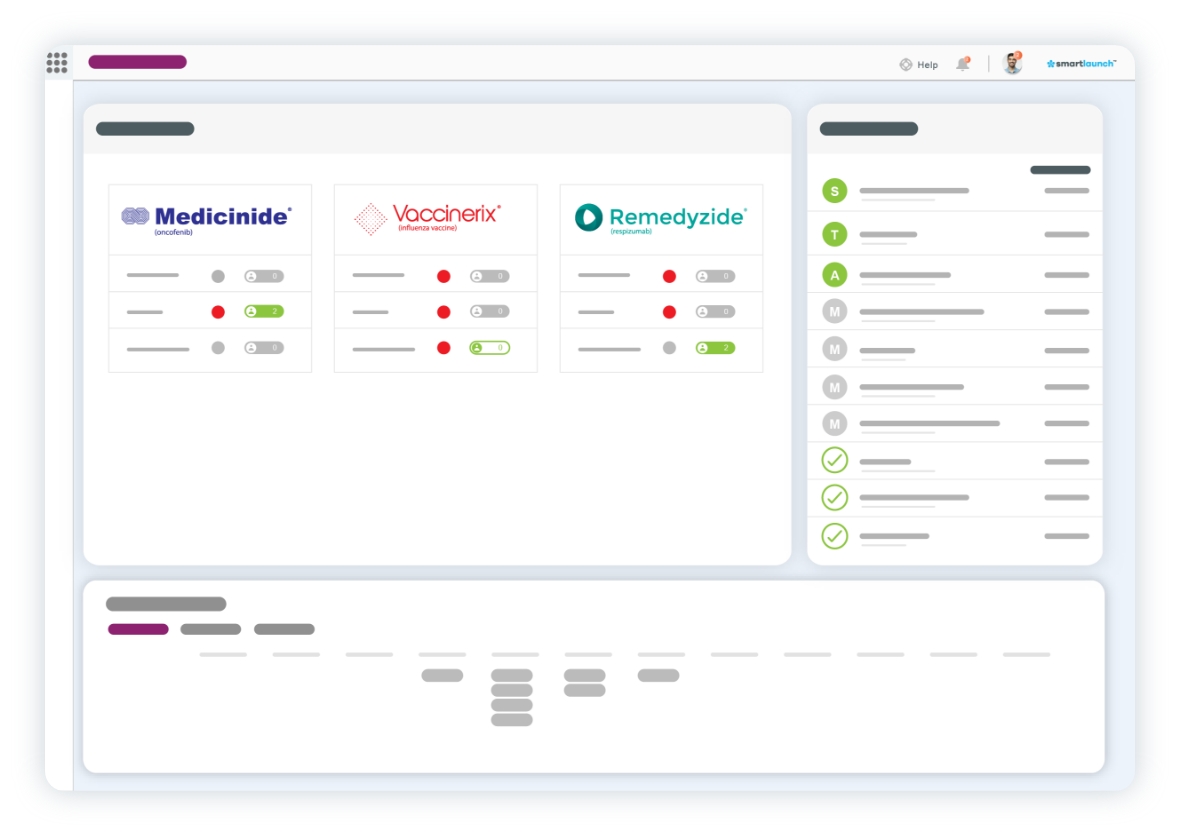Click dark link above the S row

tap(1060, 170)
